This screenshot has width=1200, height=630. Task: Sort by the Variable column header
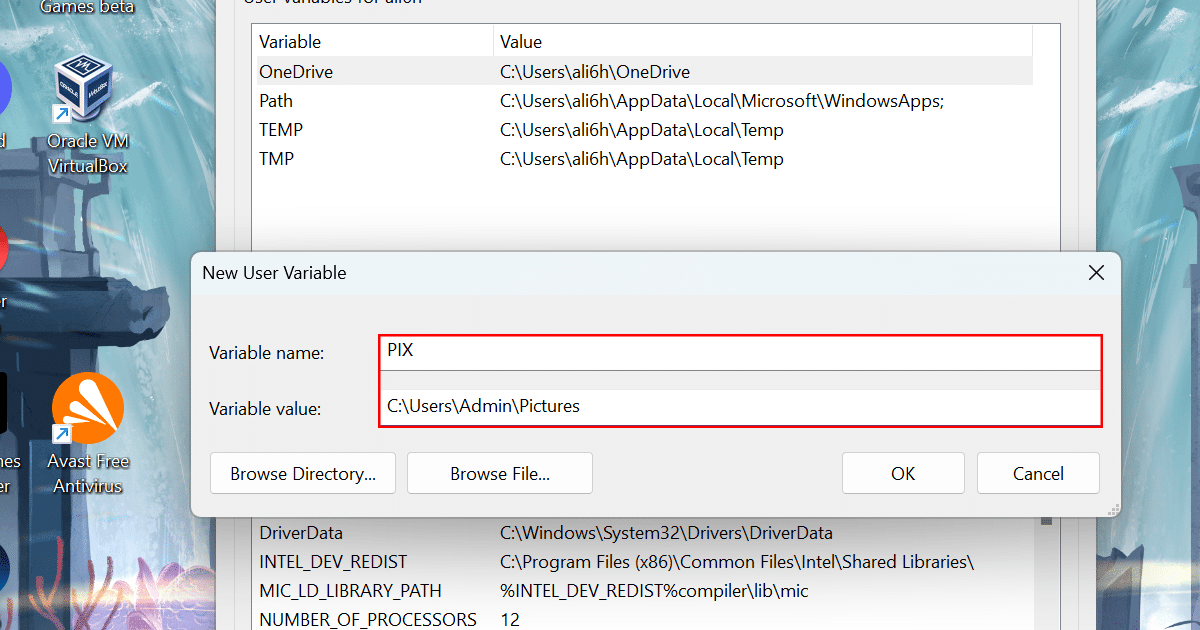click(x=290, y=42)
